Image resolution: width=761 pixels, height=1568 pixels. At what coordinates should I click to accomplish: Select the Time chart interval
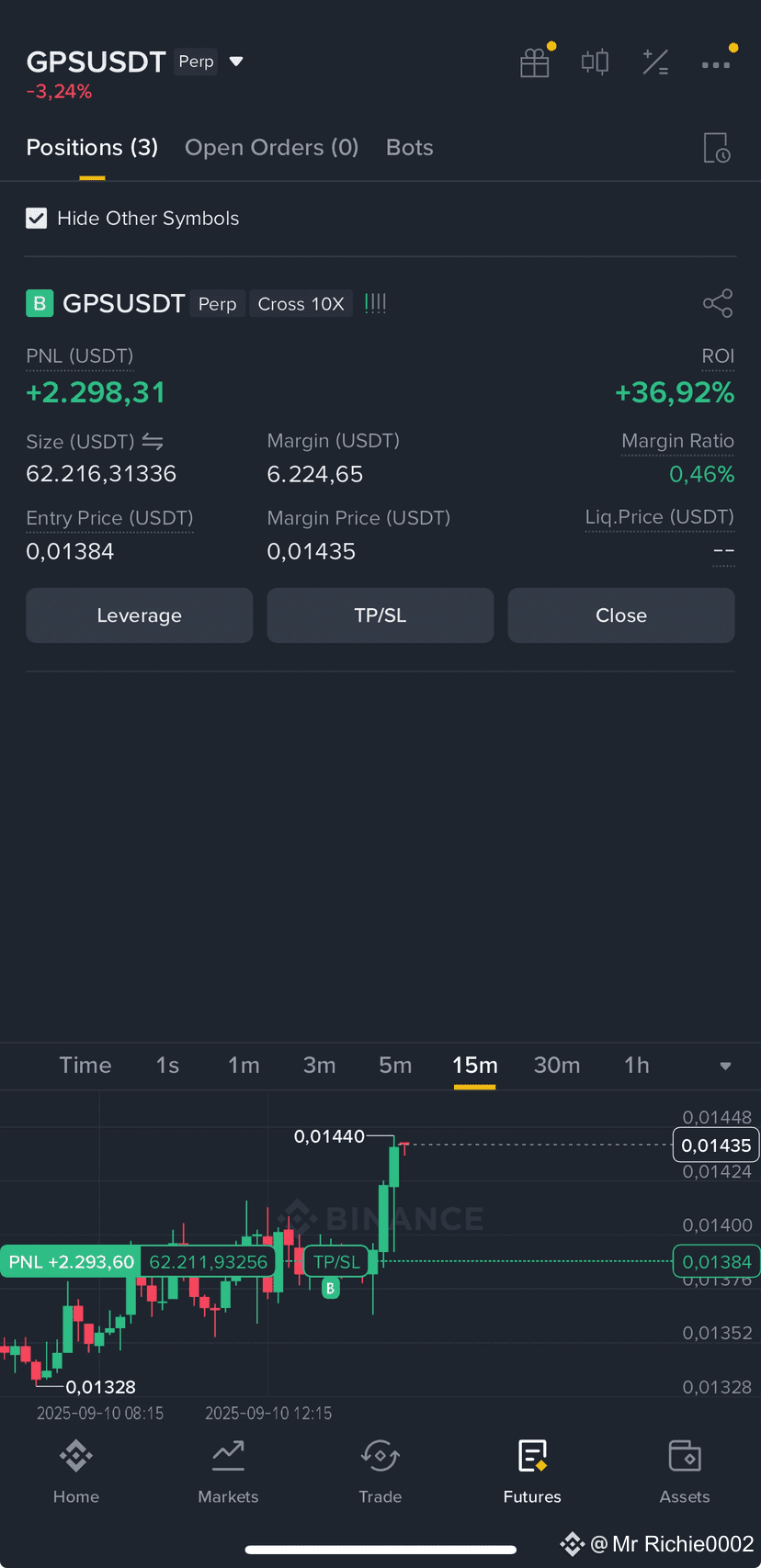pos(85,1066)
